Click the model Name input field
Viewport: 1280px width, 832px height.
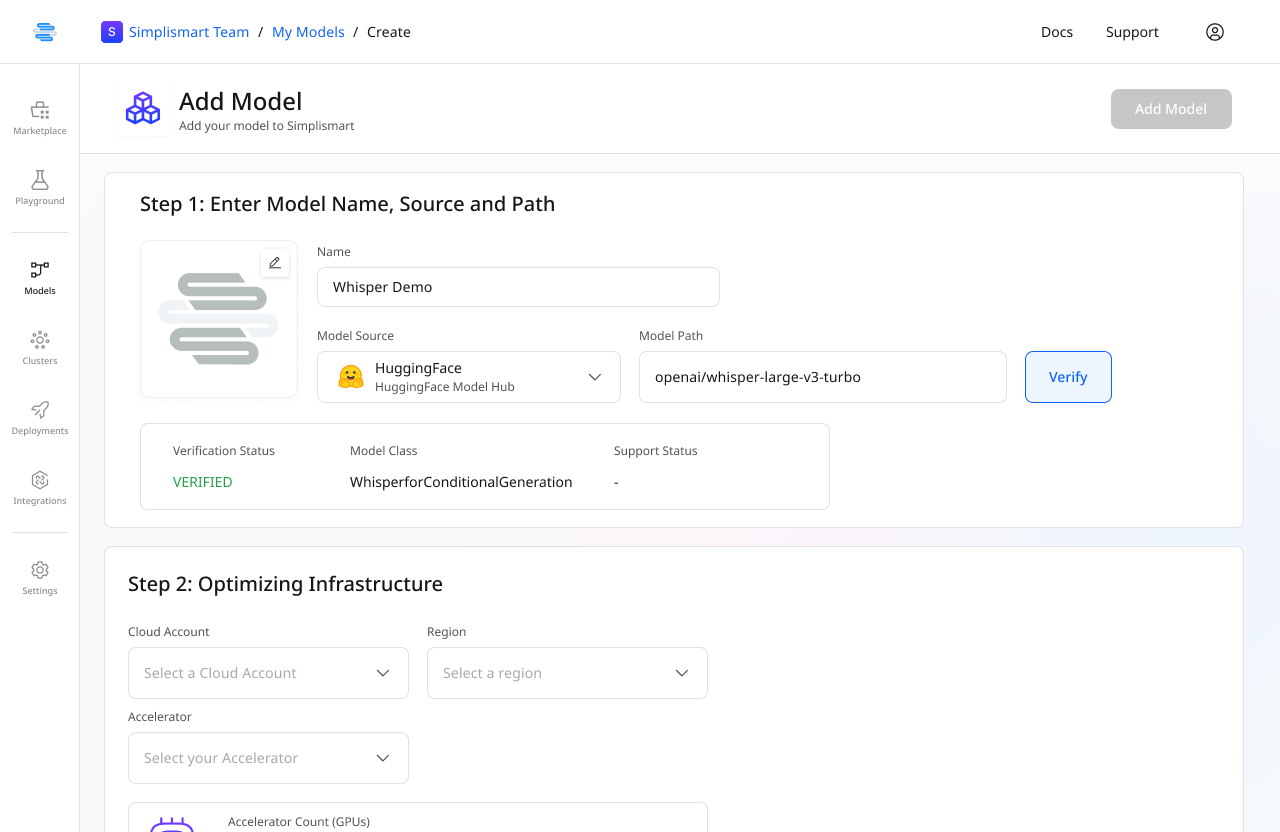pos(518,287)
